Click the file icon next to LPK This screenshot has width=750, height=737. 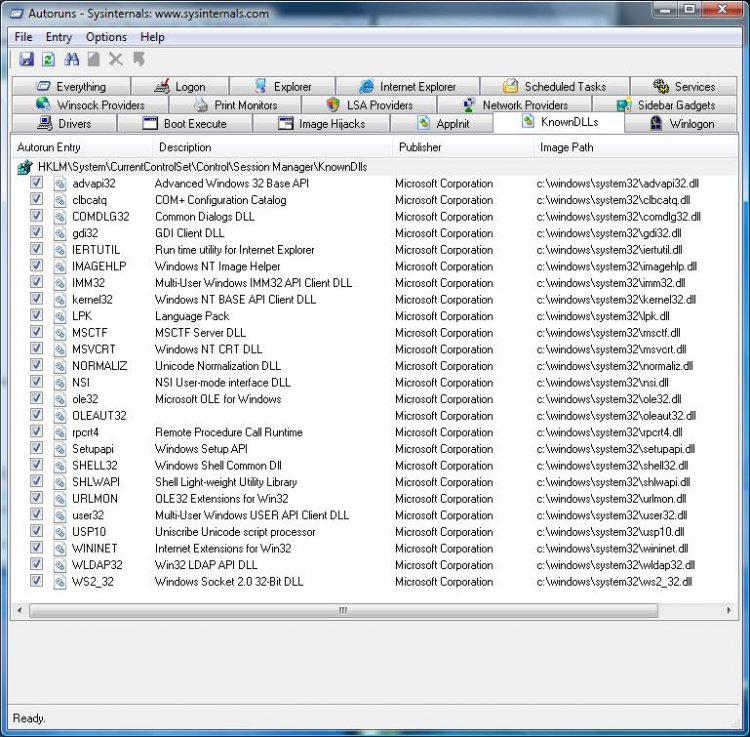(60, 316)
